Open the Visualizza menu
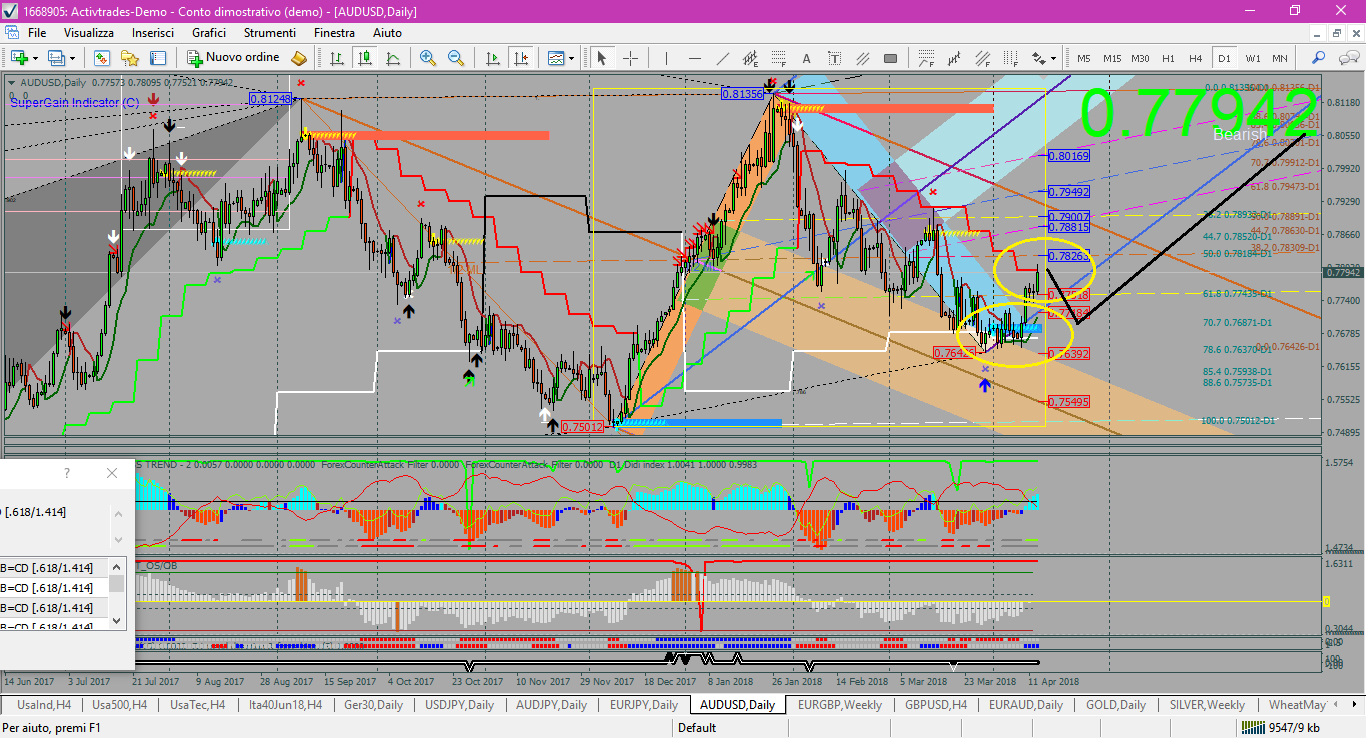 (89, 33)
